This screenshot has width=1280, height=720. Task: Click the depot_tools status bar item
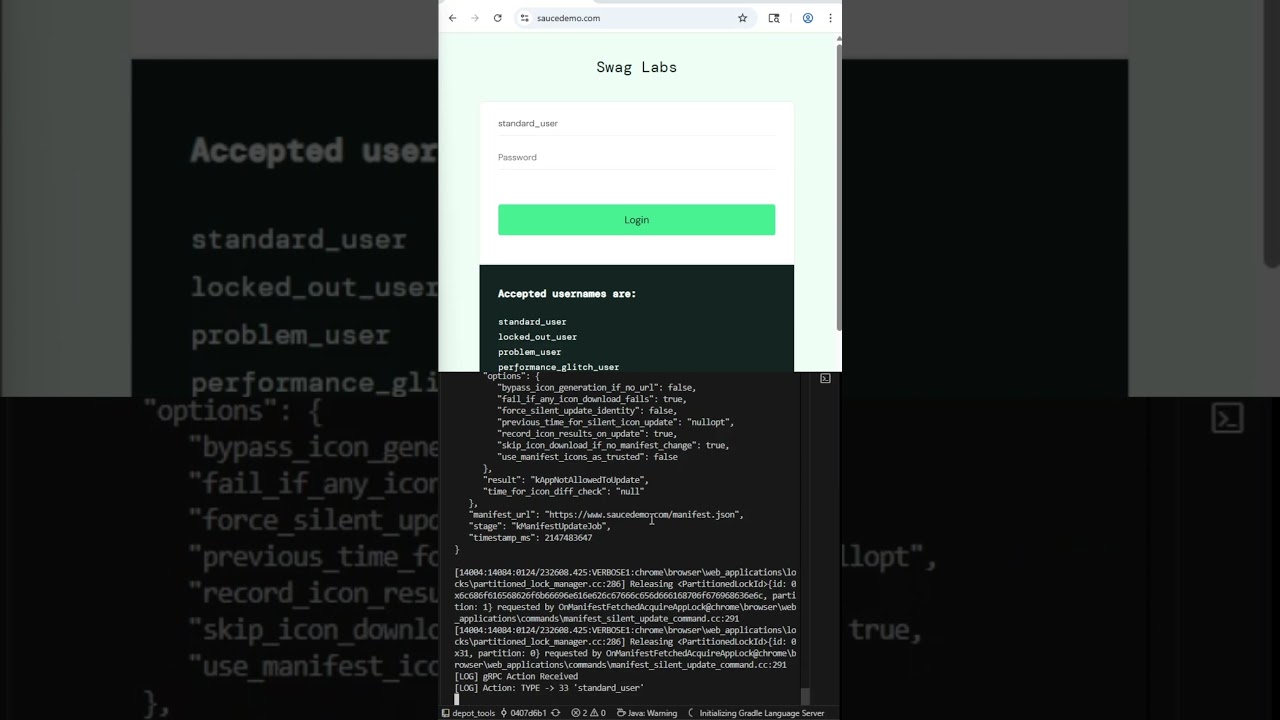coord(468,713)
